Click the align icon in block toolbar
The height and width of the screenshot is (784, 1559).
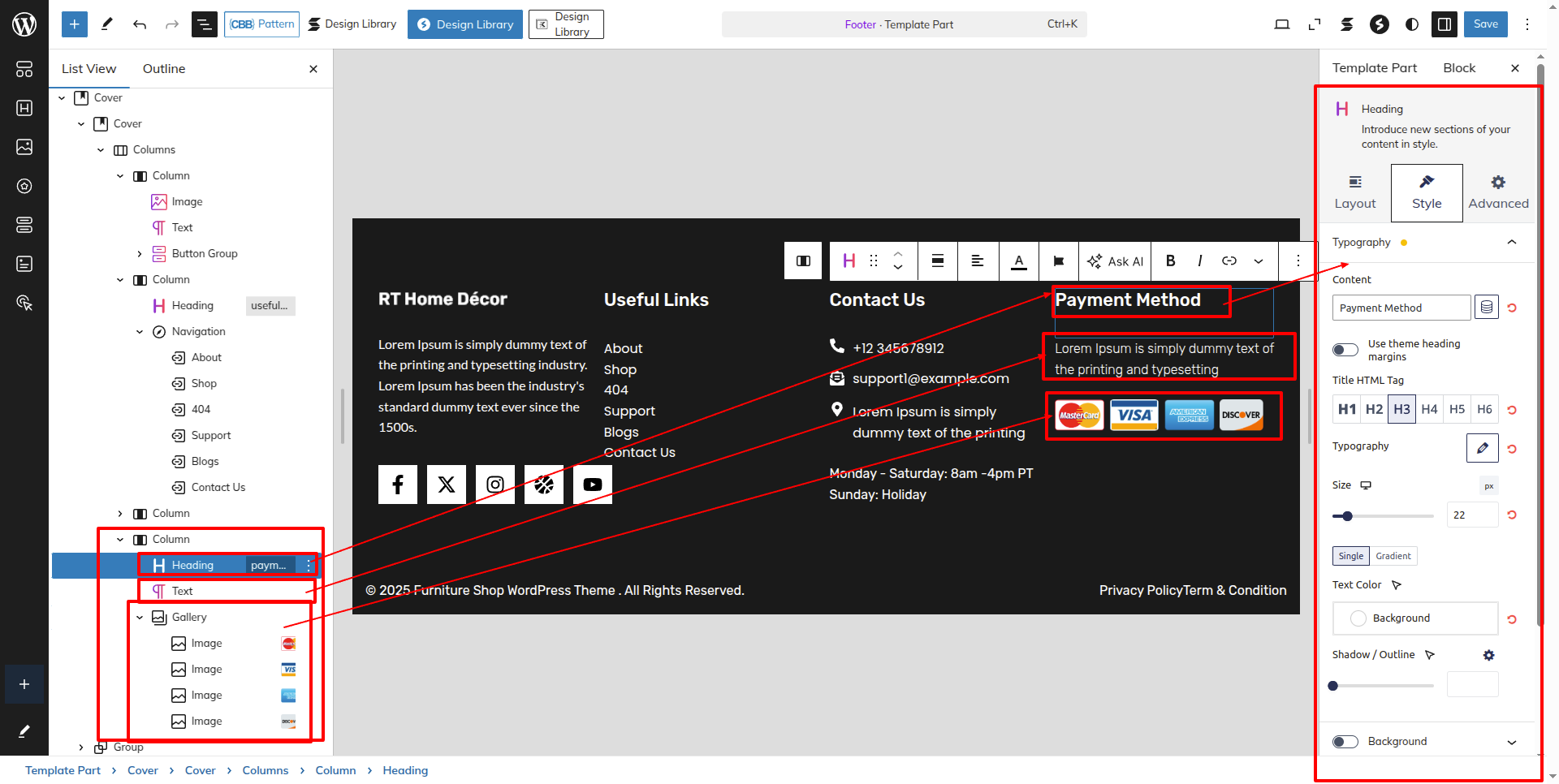(938, 261)
